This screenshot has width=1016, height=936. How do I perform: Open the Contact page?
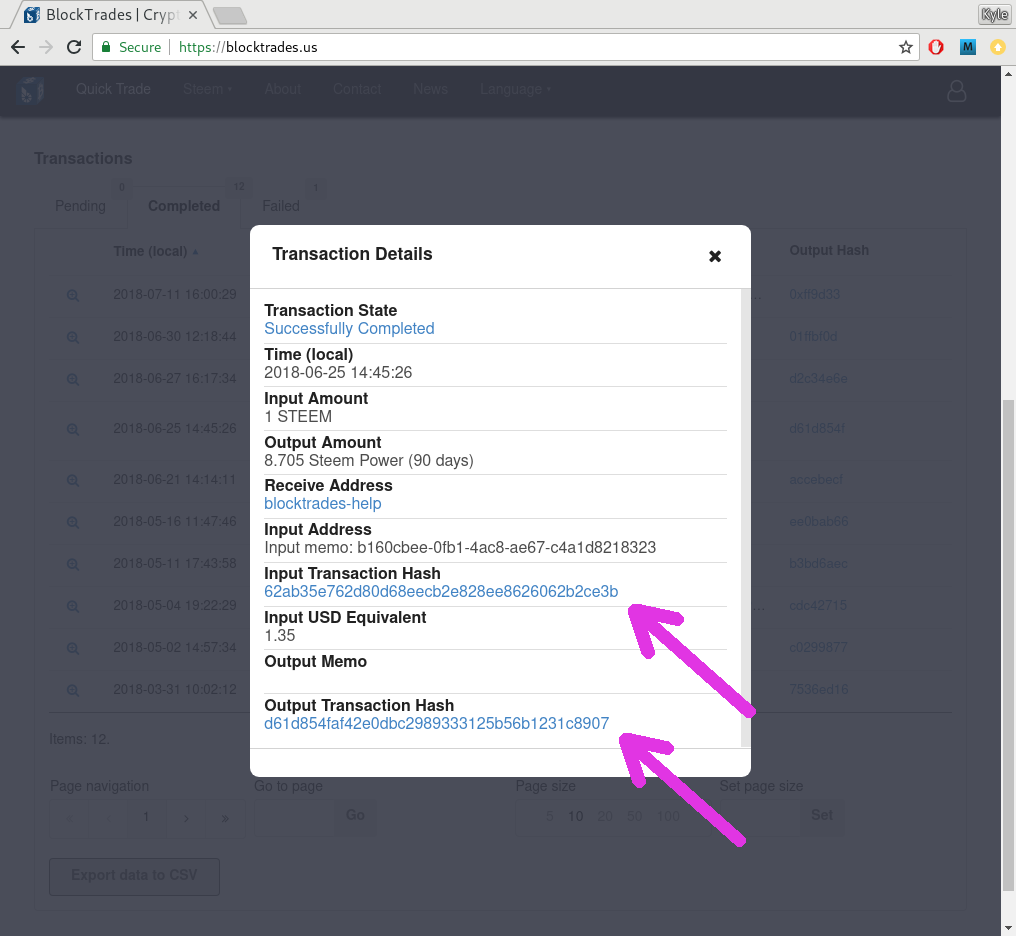[357, 89]
